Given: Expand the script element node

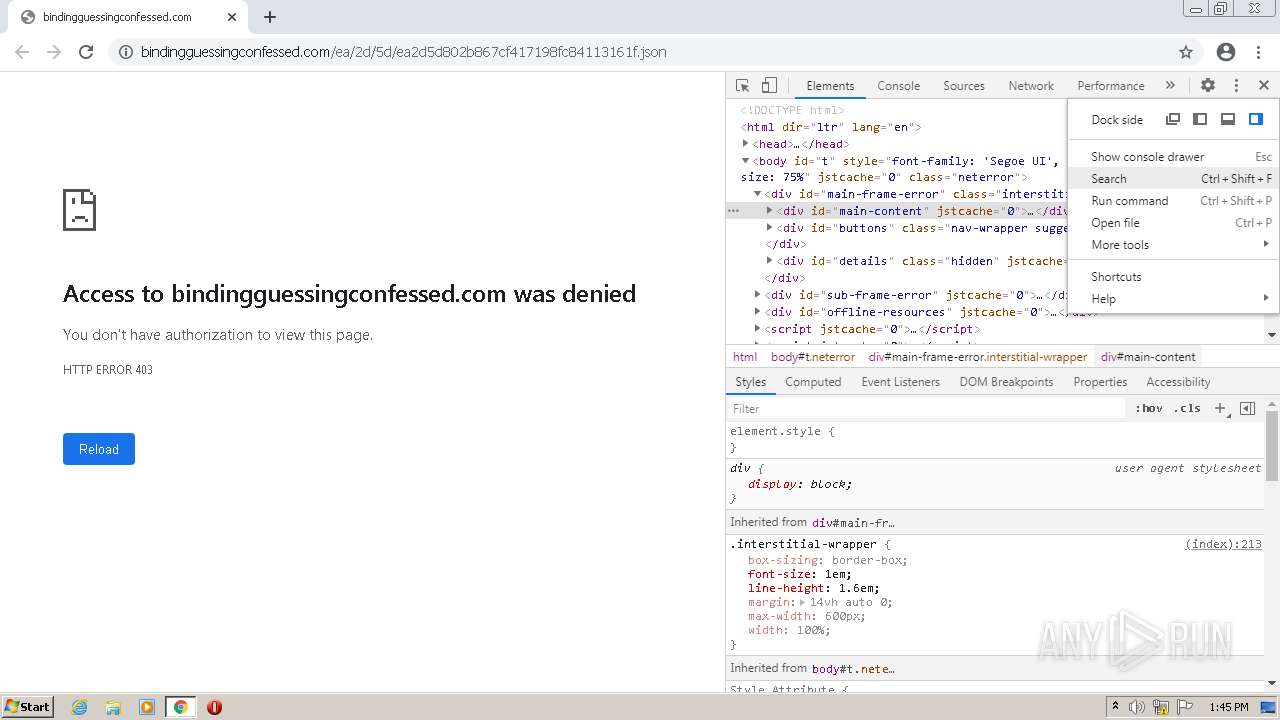Looking at the screenshot, I should click(758, 329).
